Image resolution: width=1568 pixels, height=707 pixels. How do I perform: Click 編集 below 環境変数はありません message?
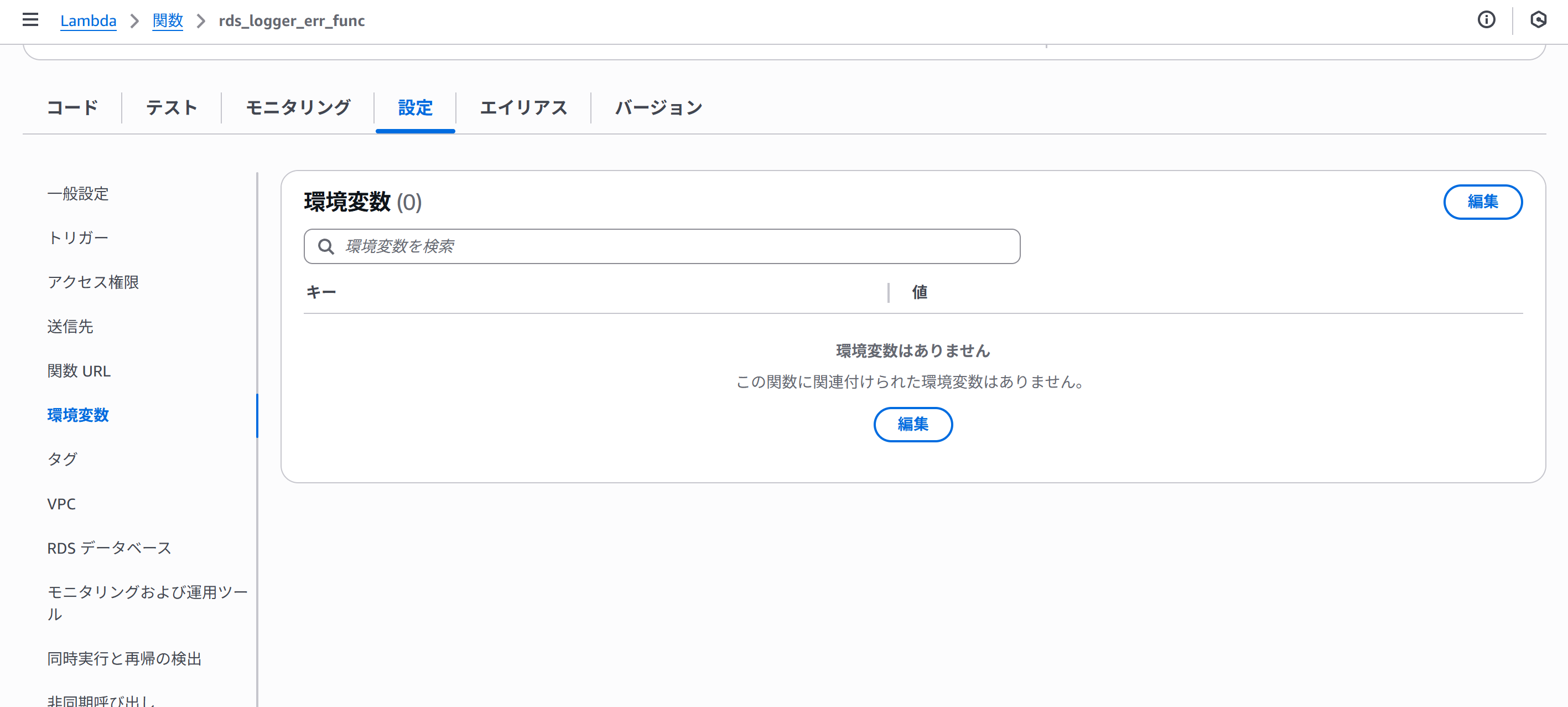click(913, 425)
